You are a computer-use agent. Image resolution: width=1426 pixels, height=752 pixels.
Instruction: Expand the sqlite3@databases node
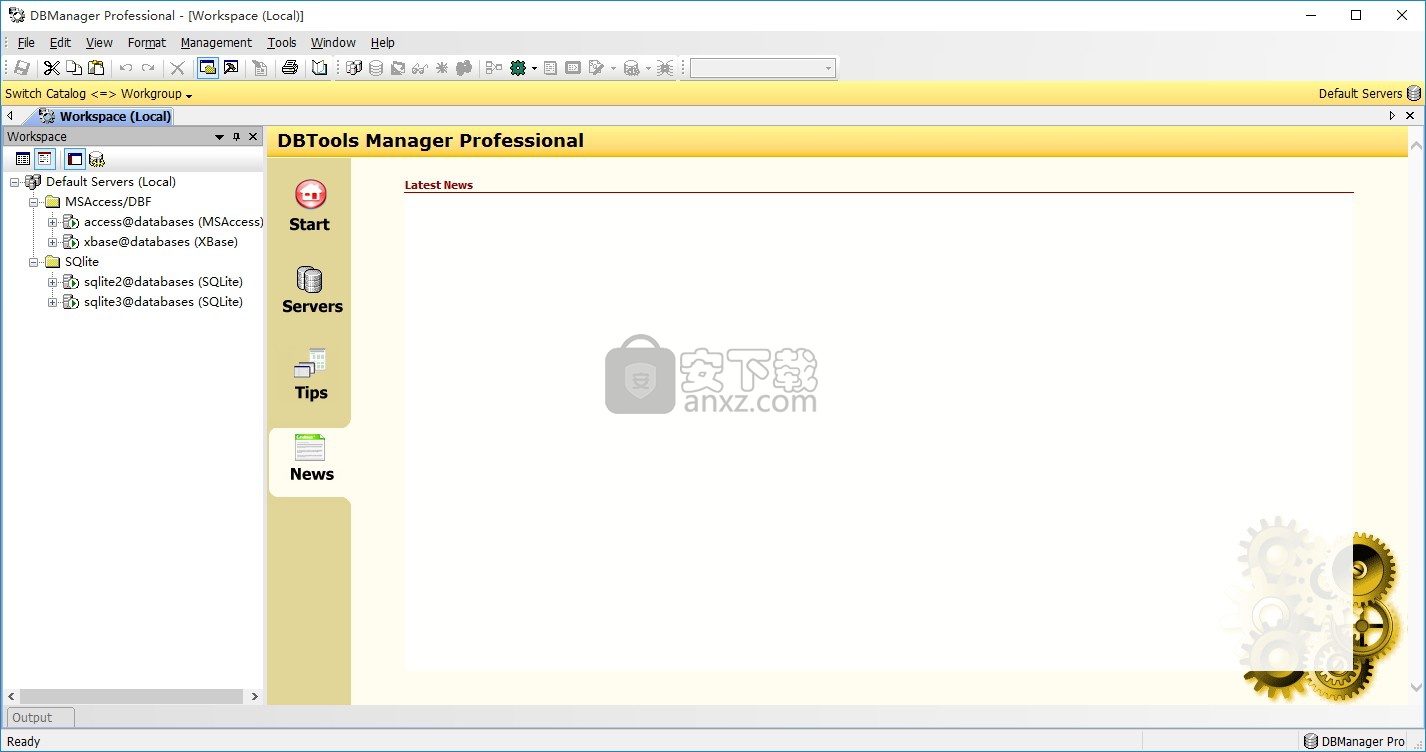[53, 302]
